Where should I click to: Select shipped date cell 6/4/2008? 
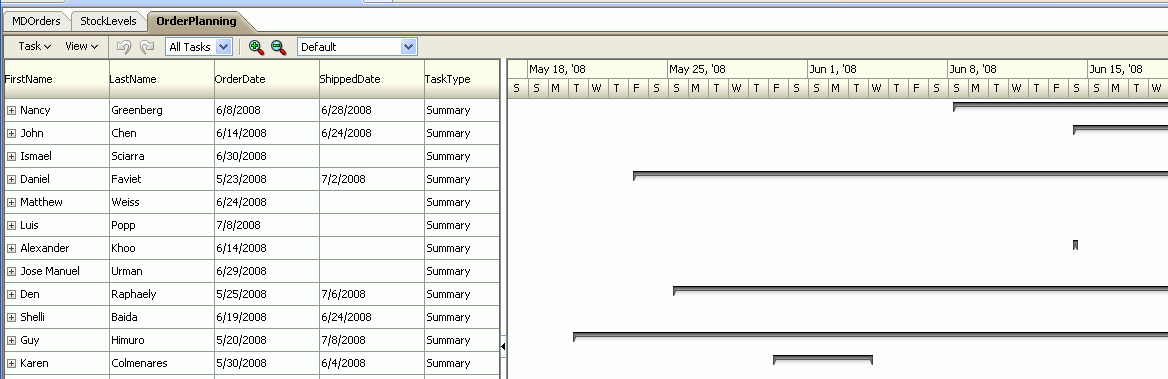point(372,364)
